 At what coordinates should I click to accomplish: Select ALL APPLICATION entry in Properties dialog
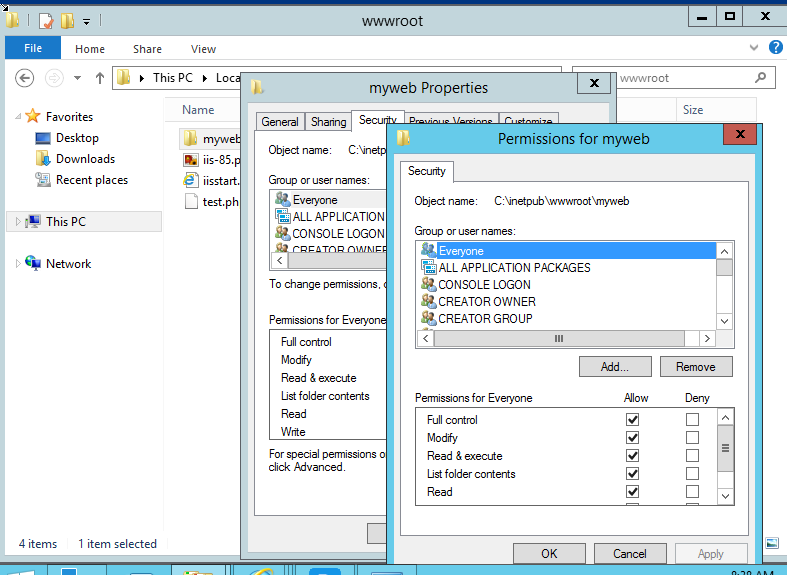[330, 216]
